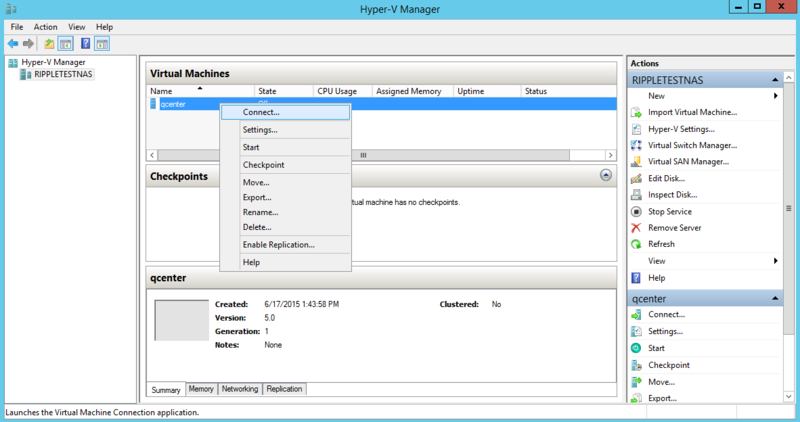Screen dimensions: 800x422
Task: Expand the New submenu arrow in Actions
Action: tap(776, 96)
